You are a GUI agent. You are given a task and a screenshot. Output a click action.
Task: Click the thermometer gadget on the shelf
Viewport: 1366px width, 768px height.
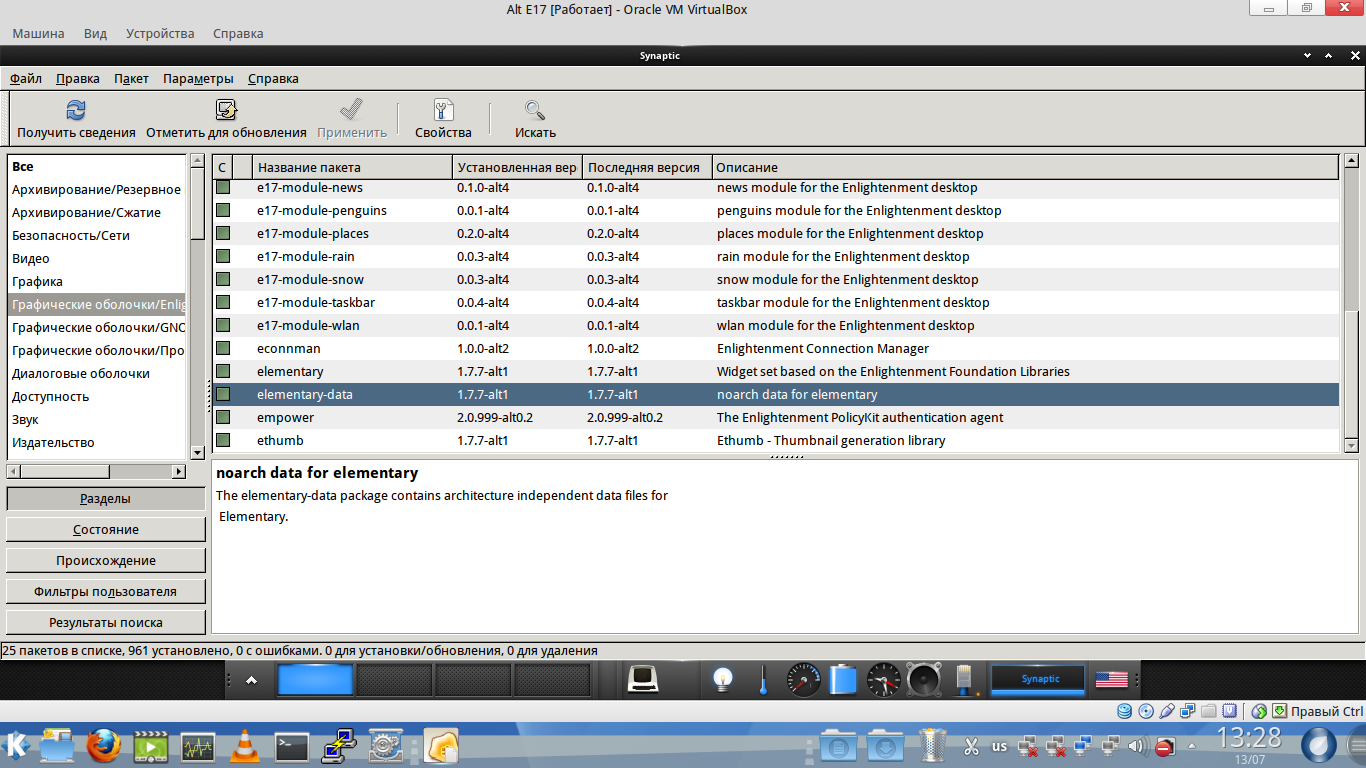pos(762,680)
